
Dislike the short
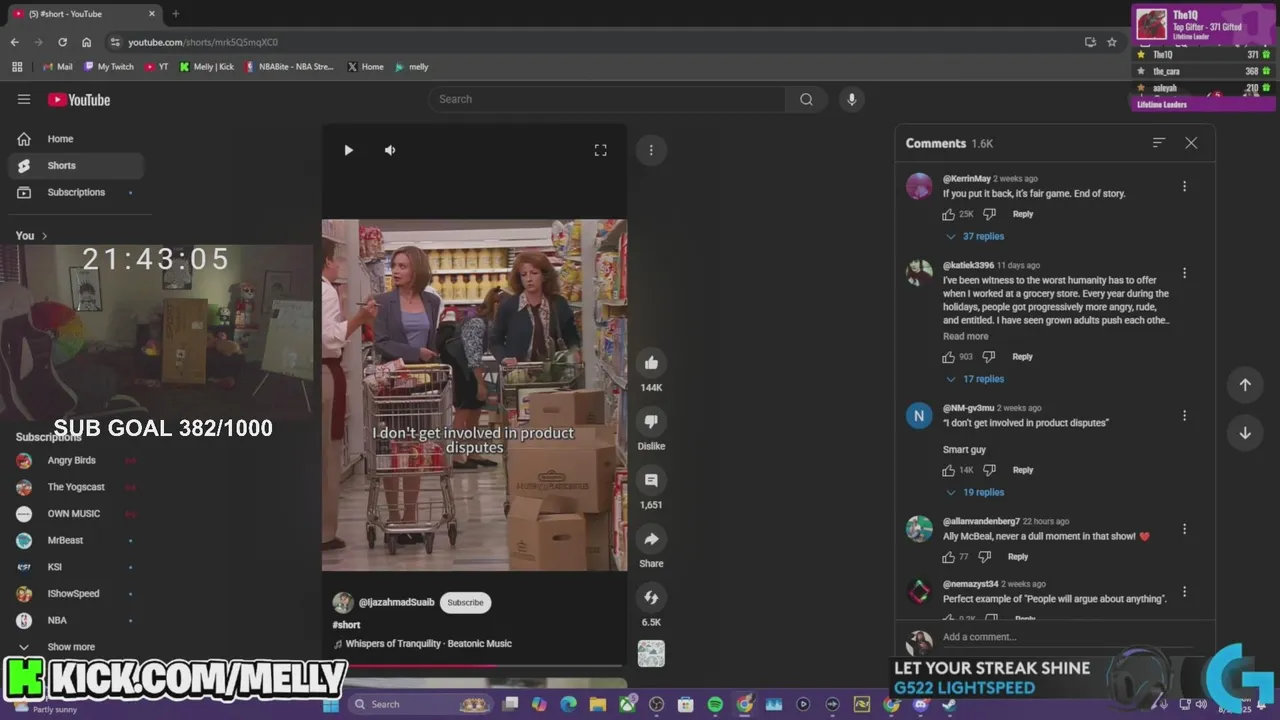point(651,422)
